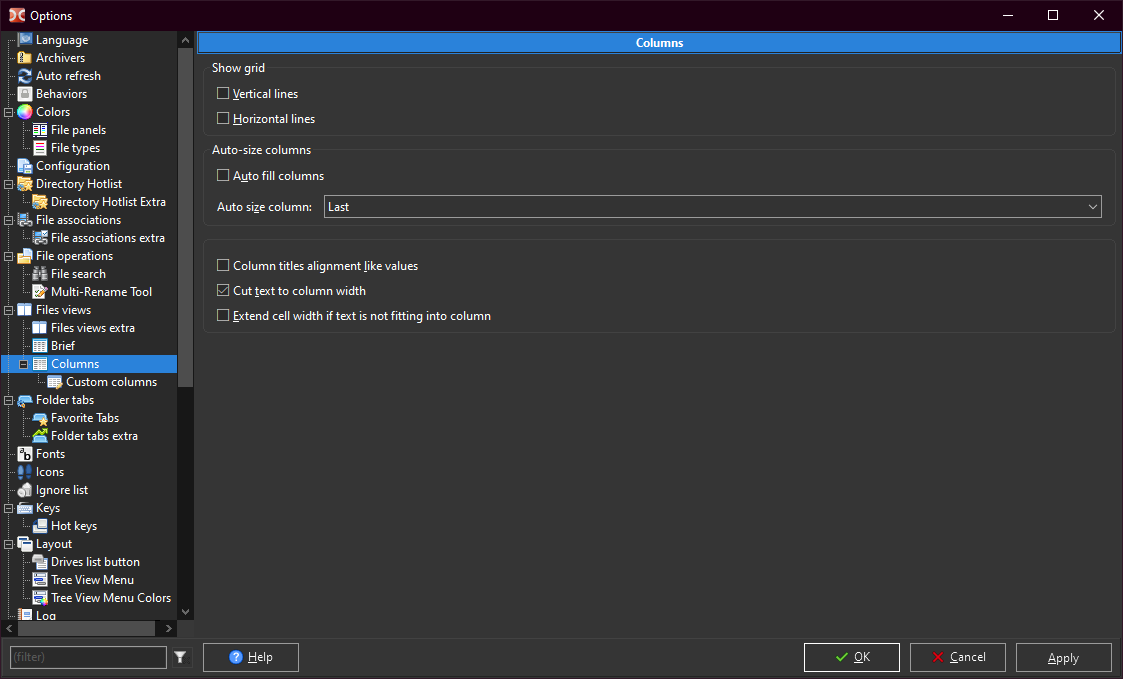1123x679 pixels.
Task: Collapse the Files views tree node
Action: click(9, 310)
